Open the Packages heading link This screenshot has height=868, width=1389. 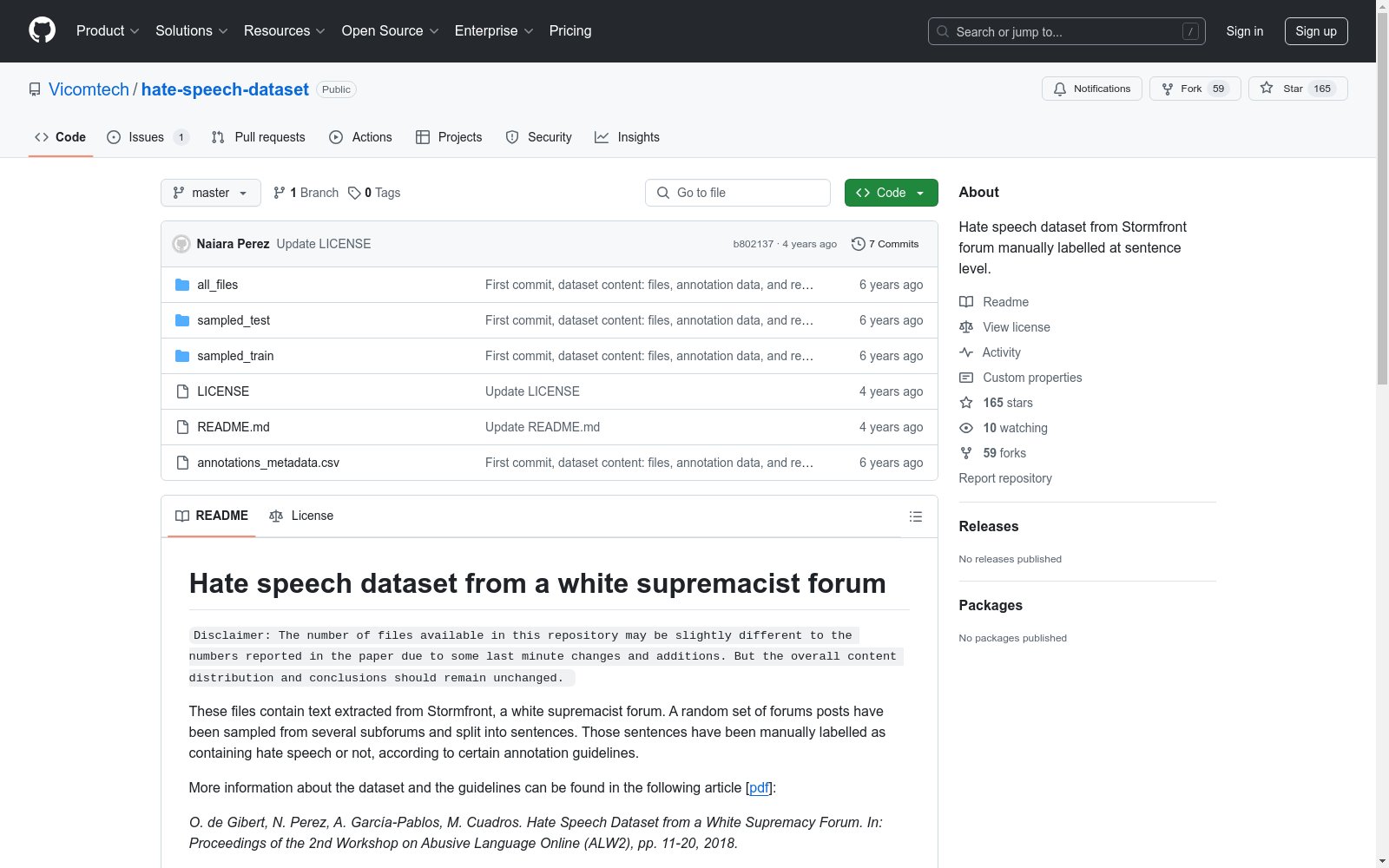click(991, 606)
